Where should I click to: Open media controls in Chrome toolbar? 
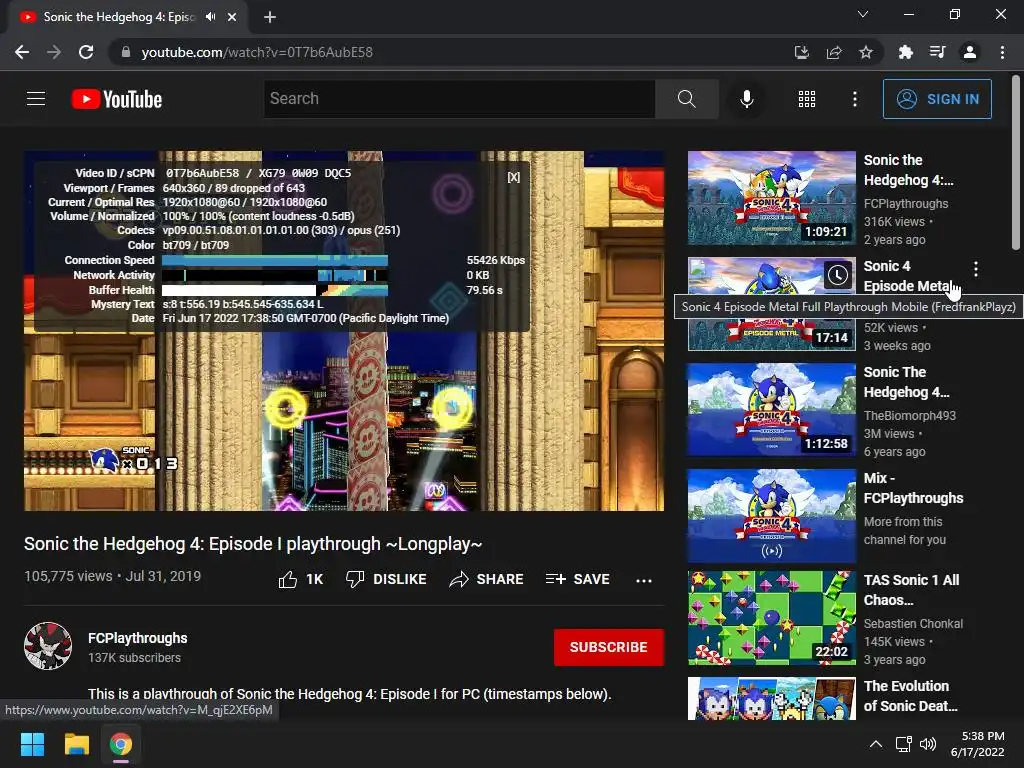[937, 52]
